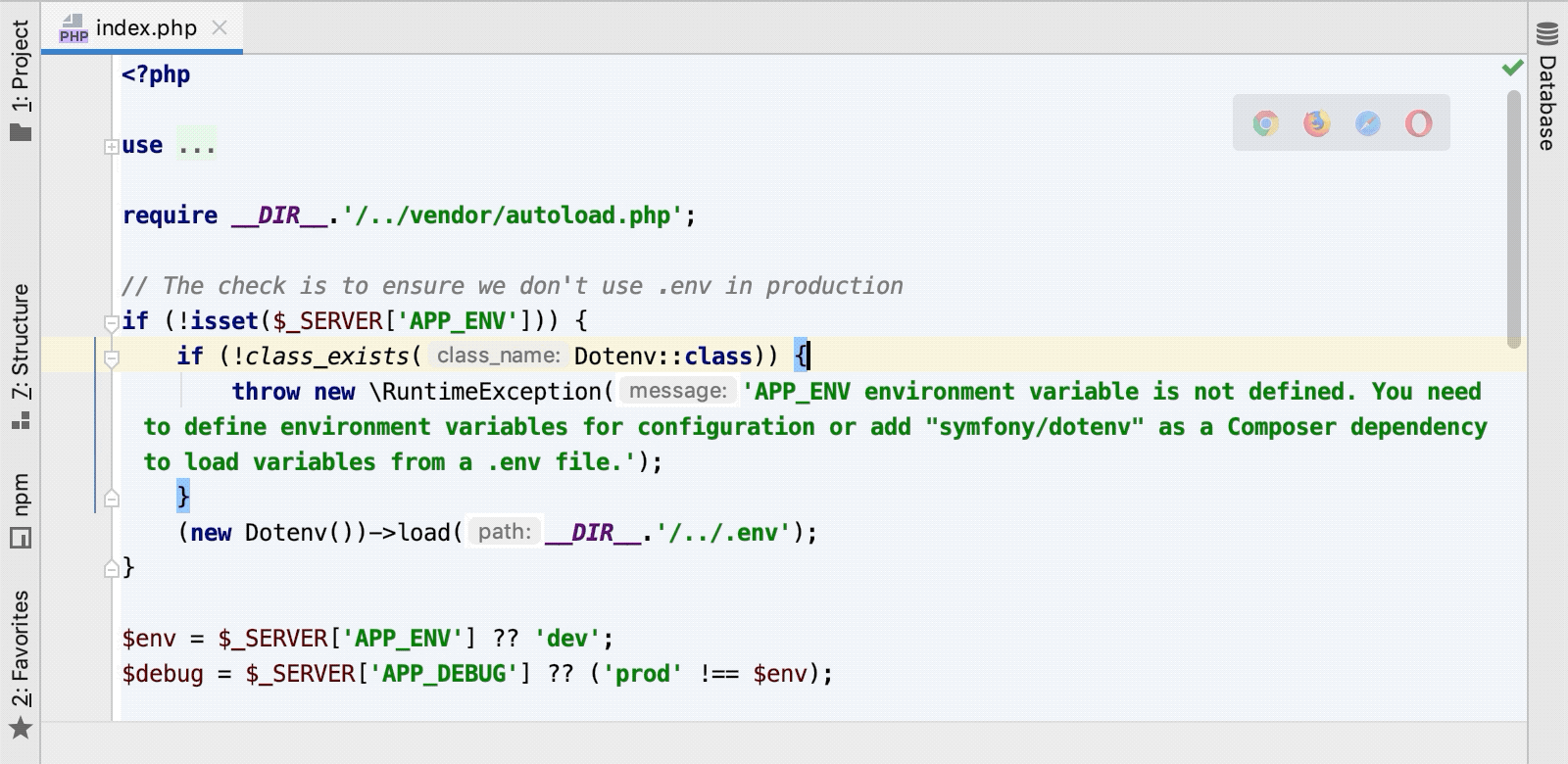Image resolution: width=1568 pixels, height=764 pixels.
Task: Select the index.php editor tab
Action: [x=146, y=27]
